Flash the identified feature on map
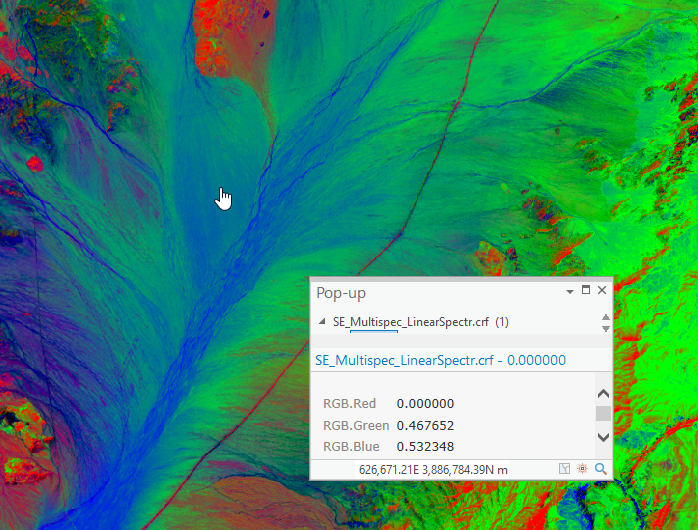The width and height of the screenshot is (698, 530). 582,469
